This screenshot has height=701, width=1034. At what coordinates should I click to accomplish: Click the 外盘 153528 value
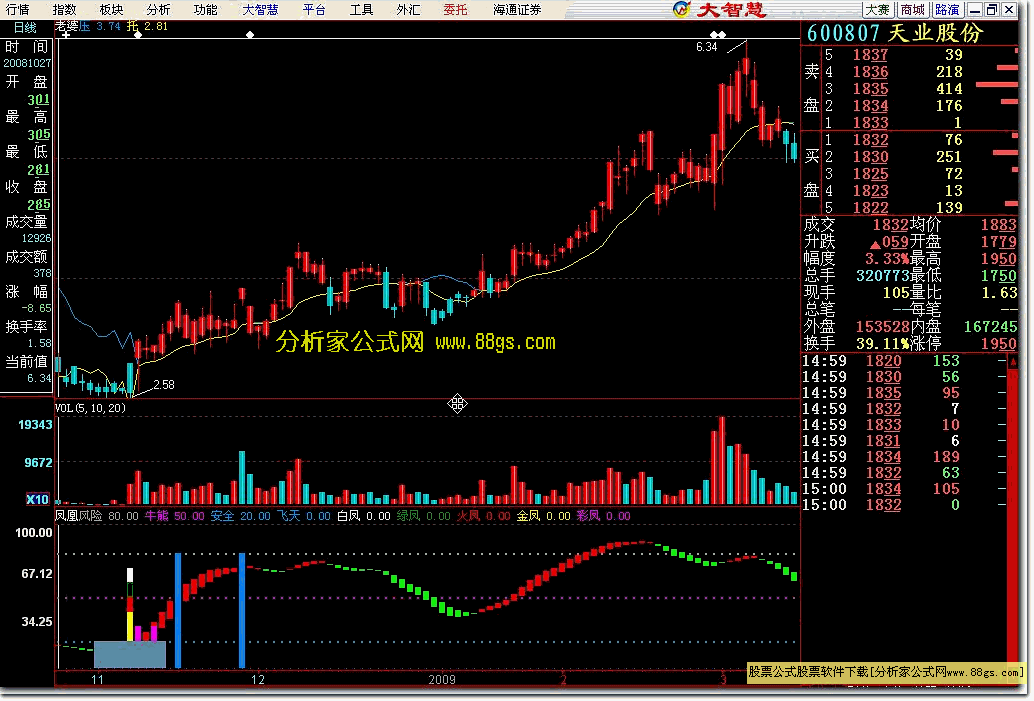(882, 326)
